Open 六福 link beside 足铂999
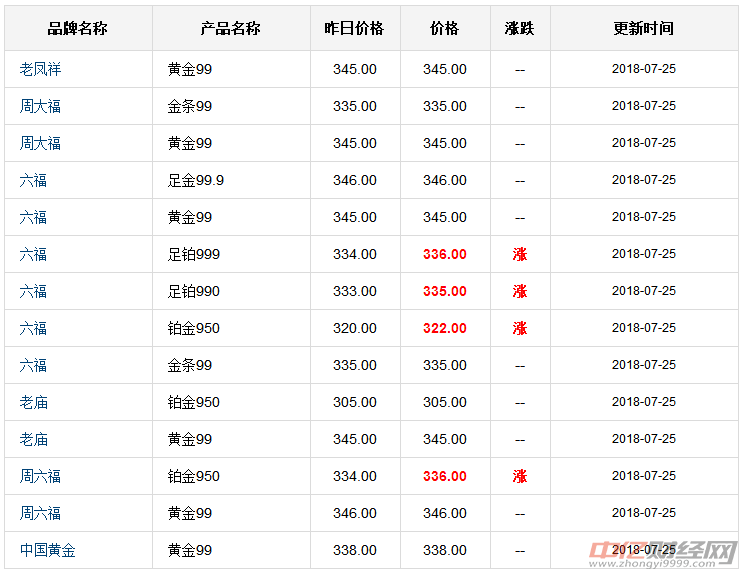743x574 pixels. pyautogui.click(x=33, y=254)
